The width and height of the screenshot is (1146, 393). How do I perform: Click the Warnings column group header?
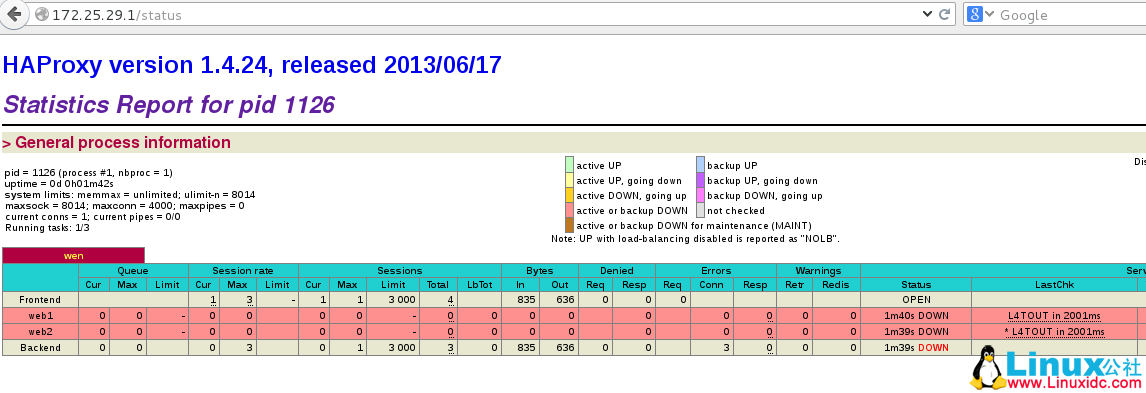coord(818,270)
